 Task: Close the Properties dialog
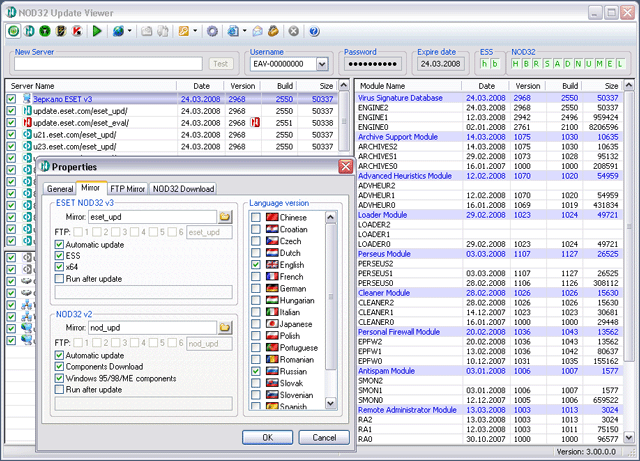[346, 167]
